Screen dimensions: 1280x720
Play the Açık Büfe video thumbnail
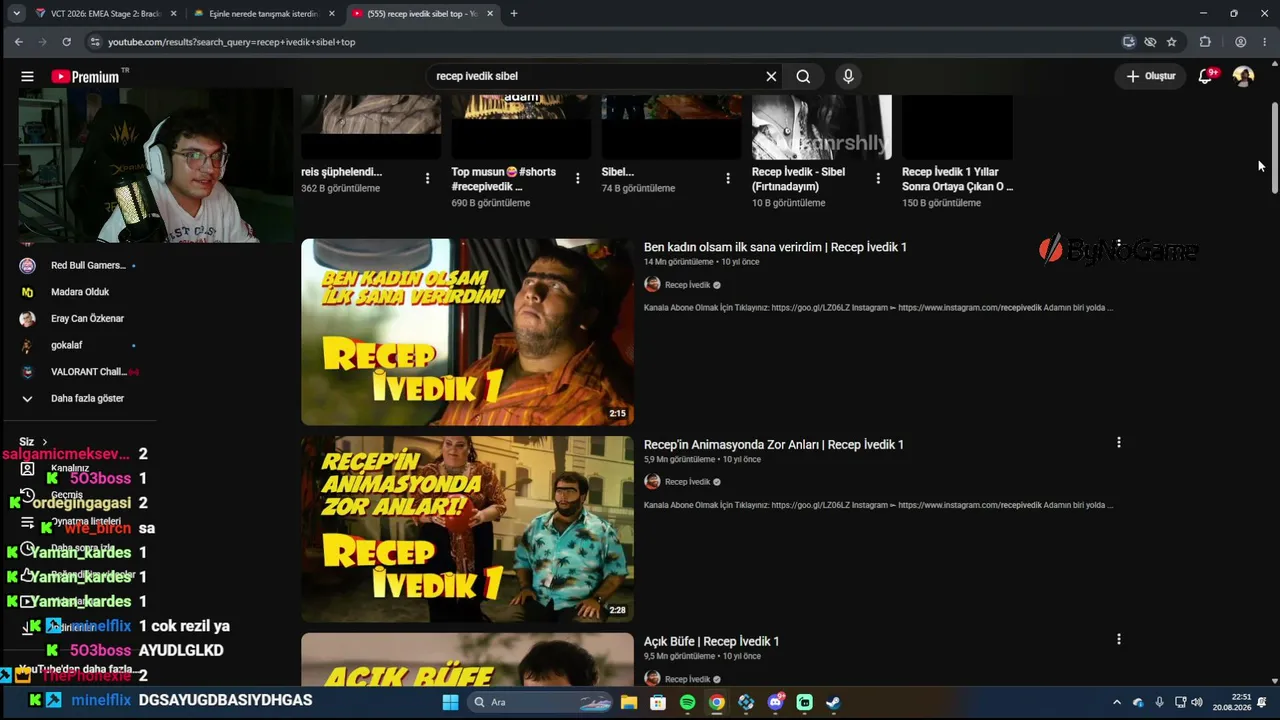point(467,660)
